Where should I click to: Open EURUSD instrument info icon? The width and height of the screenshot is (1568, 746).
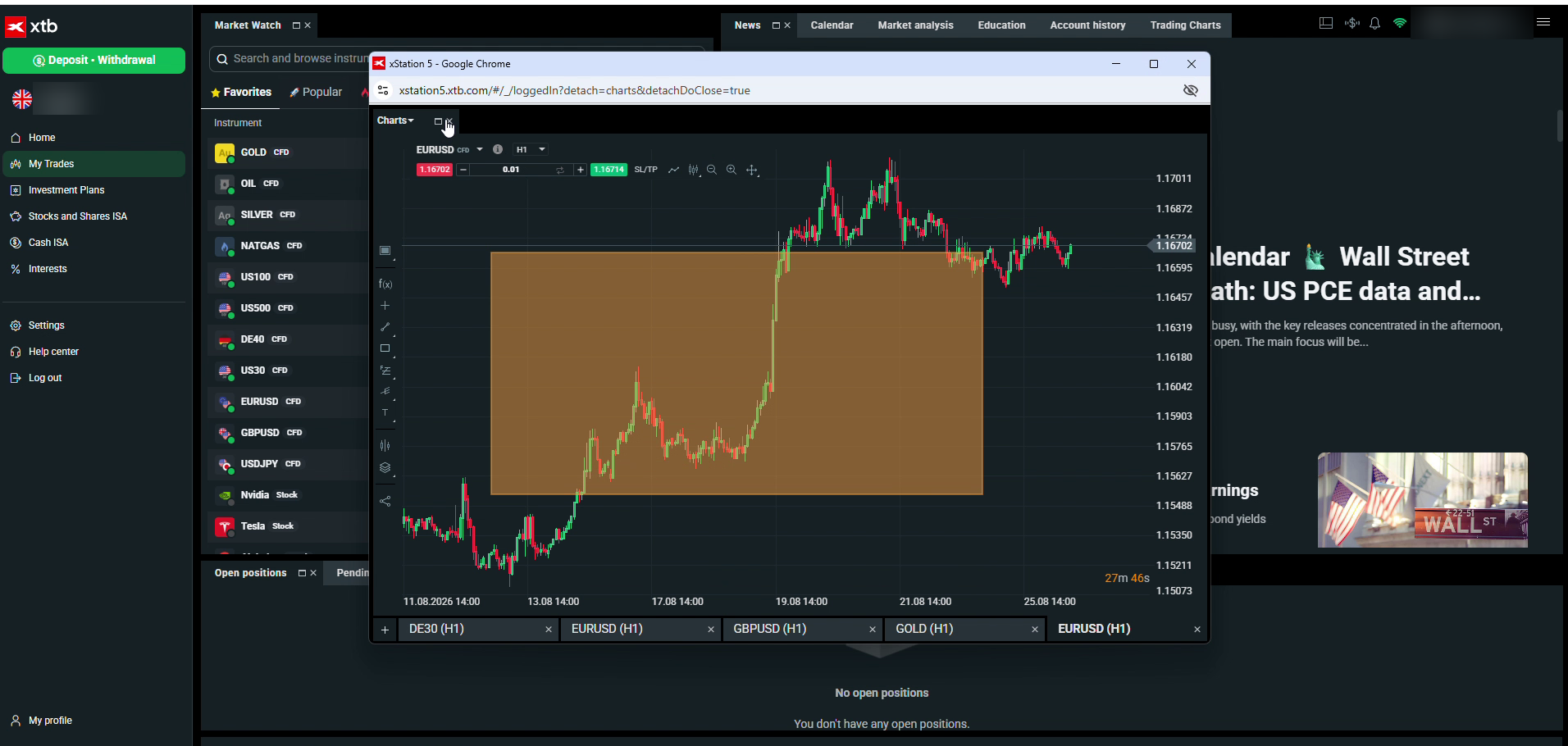tap(497, 149)
